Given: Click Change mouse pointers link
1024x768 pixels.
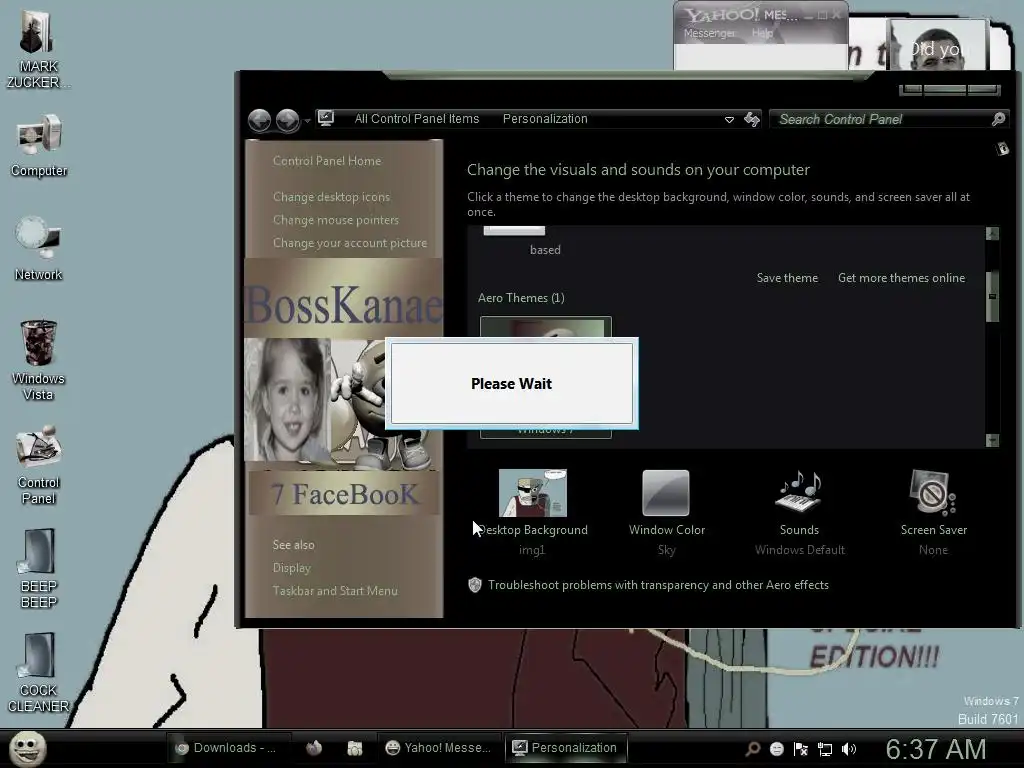Looking at the screenshot, I should tap(336, 220).
